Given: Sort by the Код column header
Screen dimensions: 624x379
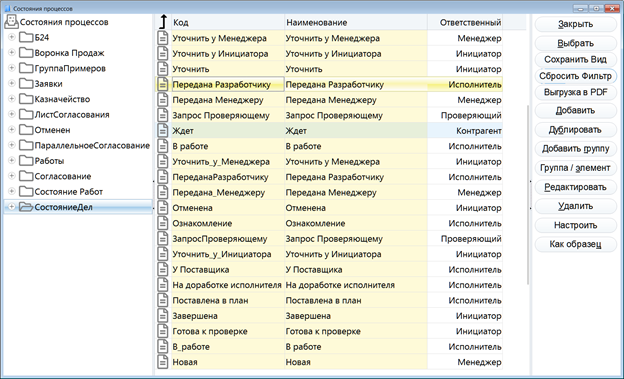Looking at the screenshot, I should pyautogui.click(x=228, y=22).
